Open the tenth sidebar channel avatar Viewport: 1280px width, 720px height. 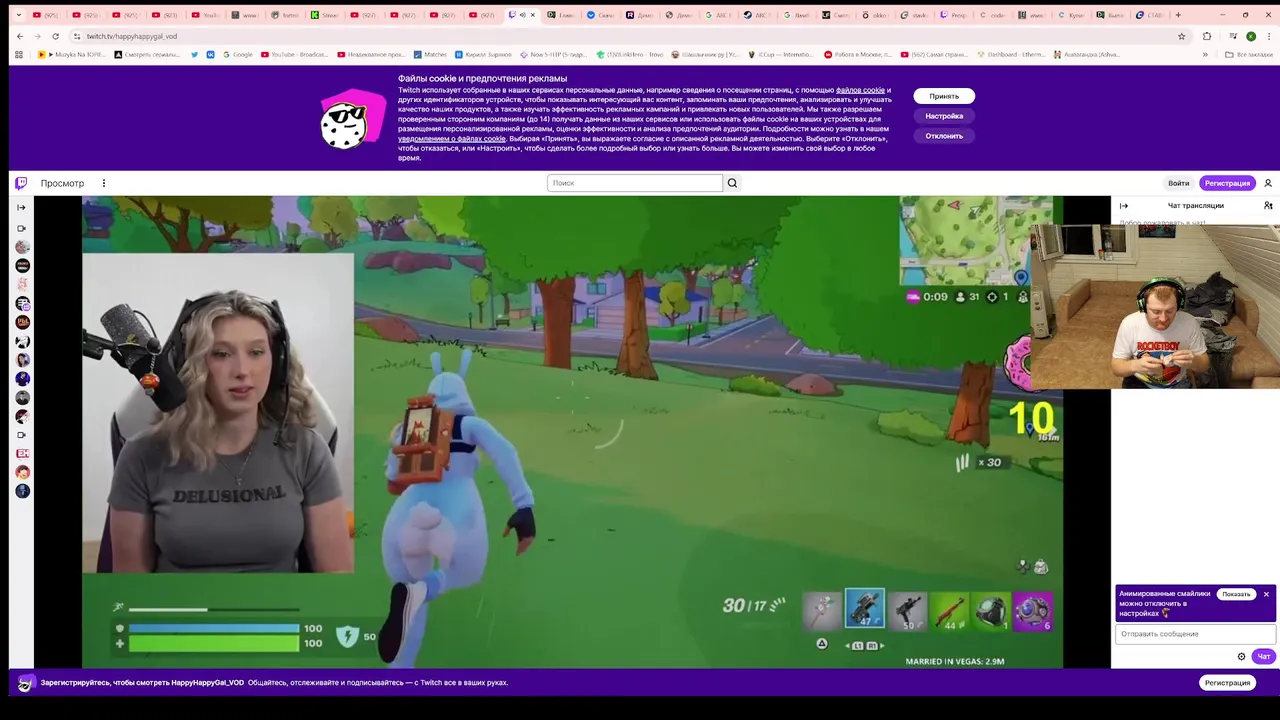pyautogui.click(x=22, y=416)
